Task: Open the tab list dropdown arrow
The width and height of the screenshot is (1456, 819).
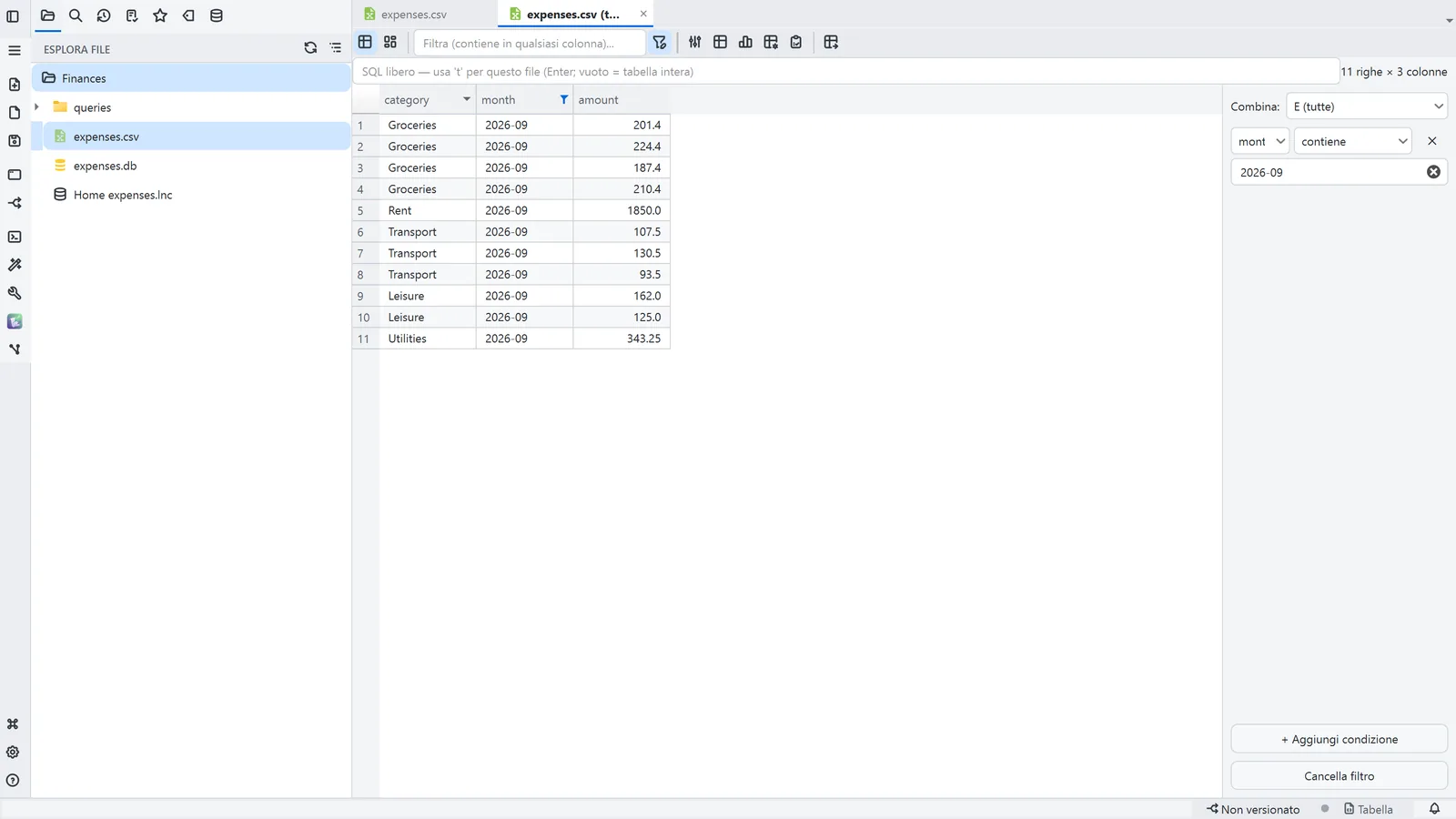Action: tap(1449, 20)
